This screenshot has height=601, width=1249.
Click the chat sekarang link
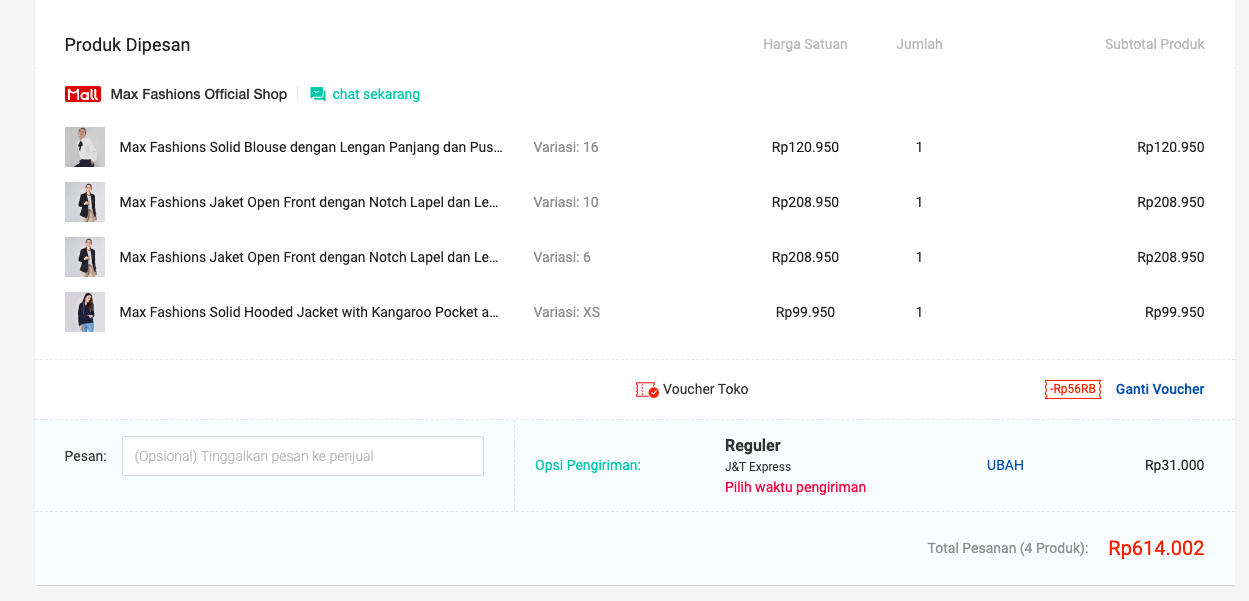point(376,94)
